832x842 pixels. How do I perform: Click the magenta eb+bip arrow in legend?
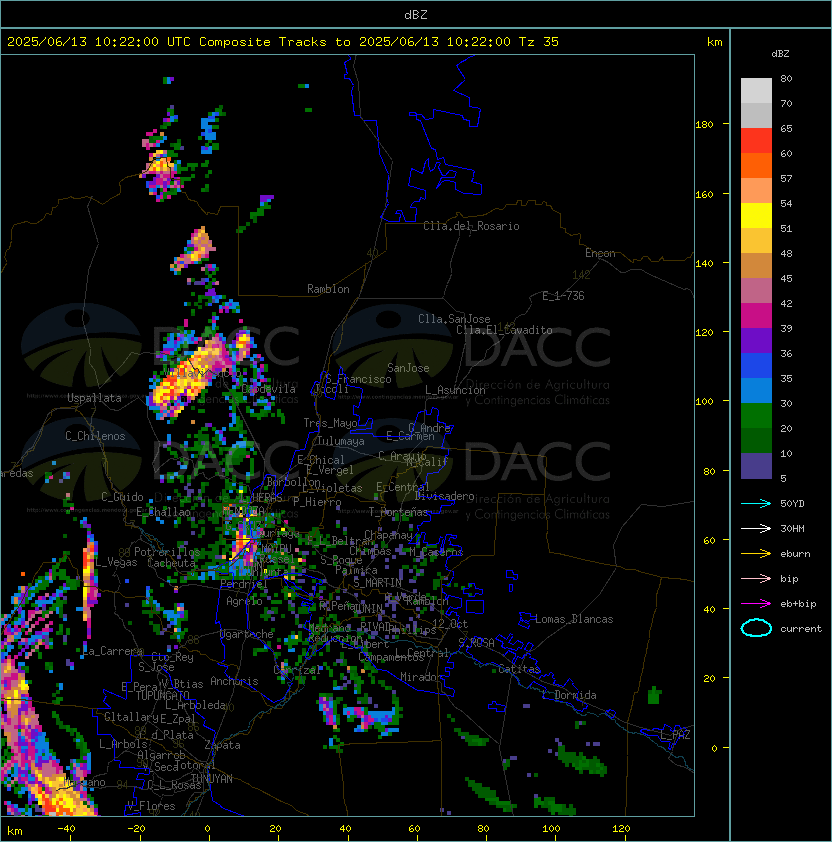coord(756,604)
